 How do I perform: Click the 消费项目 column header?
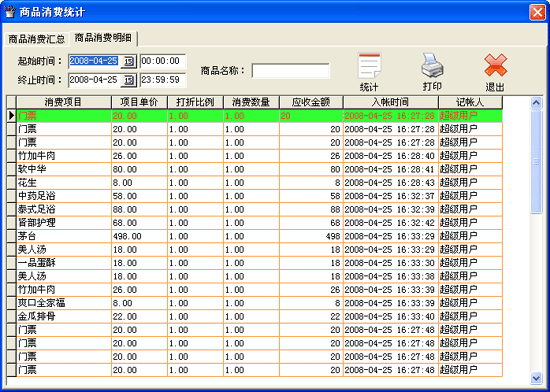[x=63, y=102]
